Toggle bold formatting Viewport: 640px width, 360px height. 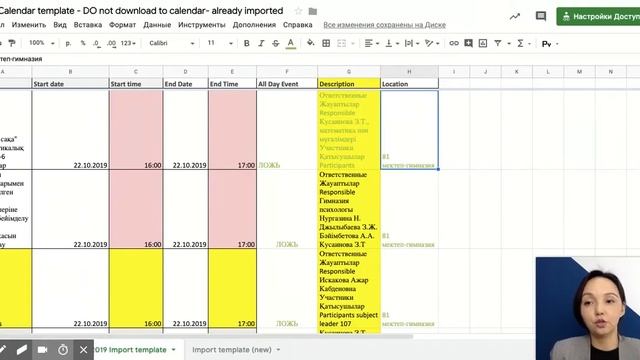[247, 43]
